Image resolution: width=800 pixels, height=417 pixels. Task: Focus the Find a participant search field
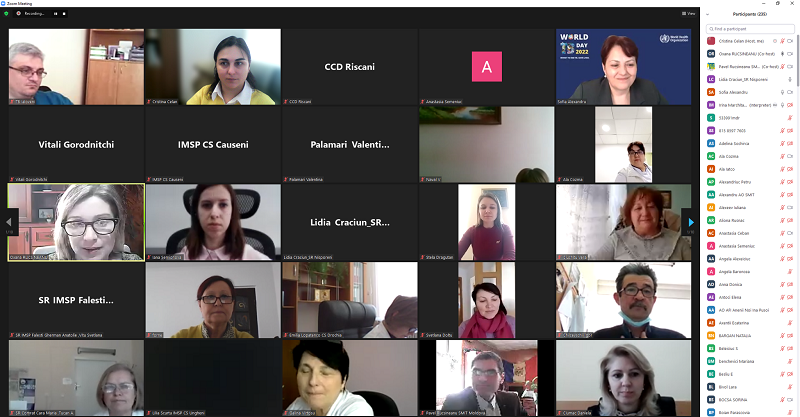[x=749, y=29]
